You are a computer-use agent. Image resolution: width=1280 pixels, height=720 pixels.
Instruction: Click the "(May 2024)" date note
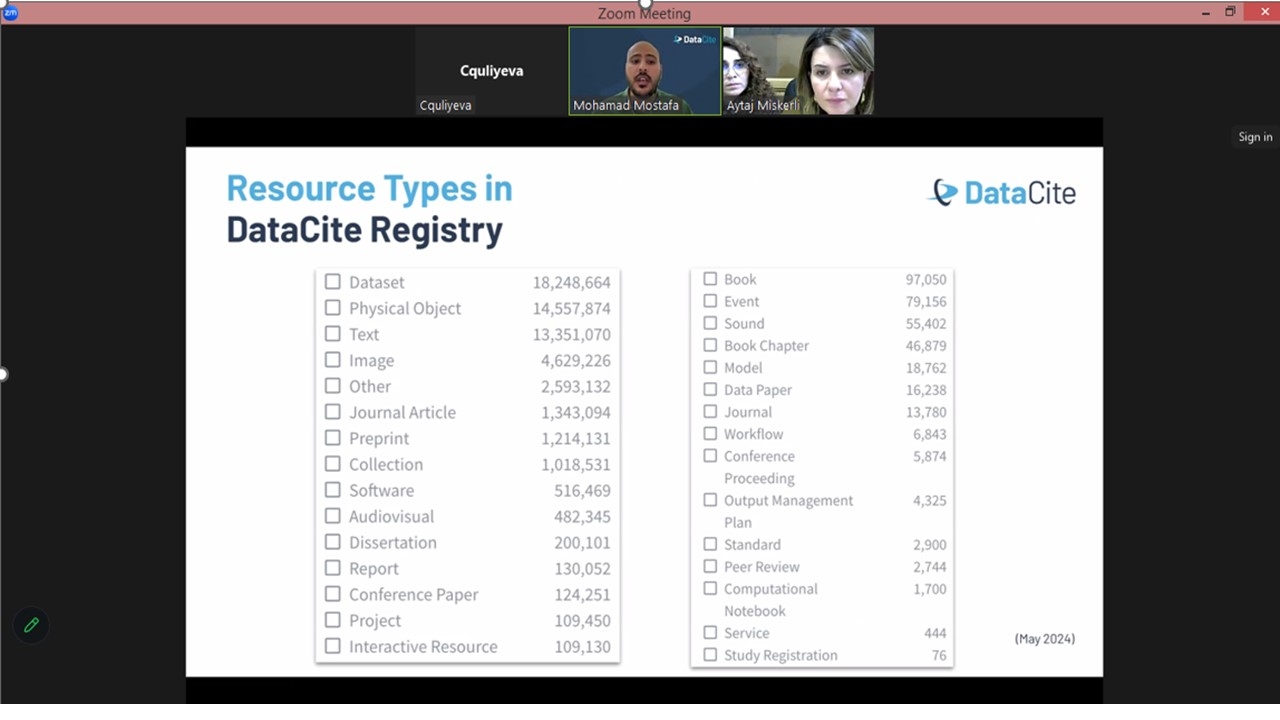click(1045, 638)
